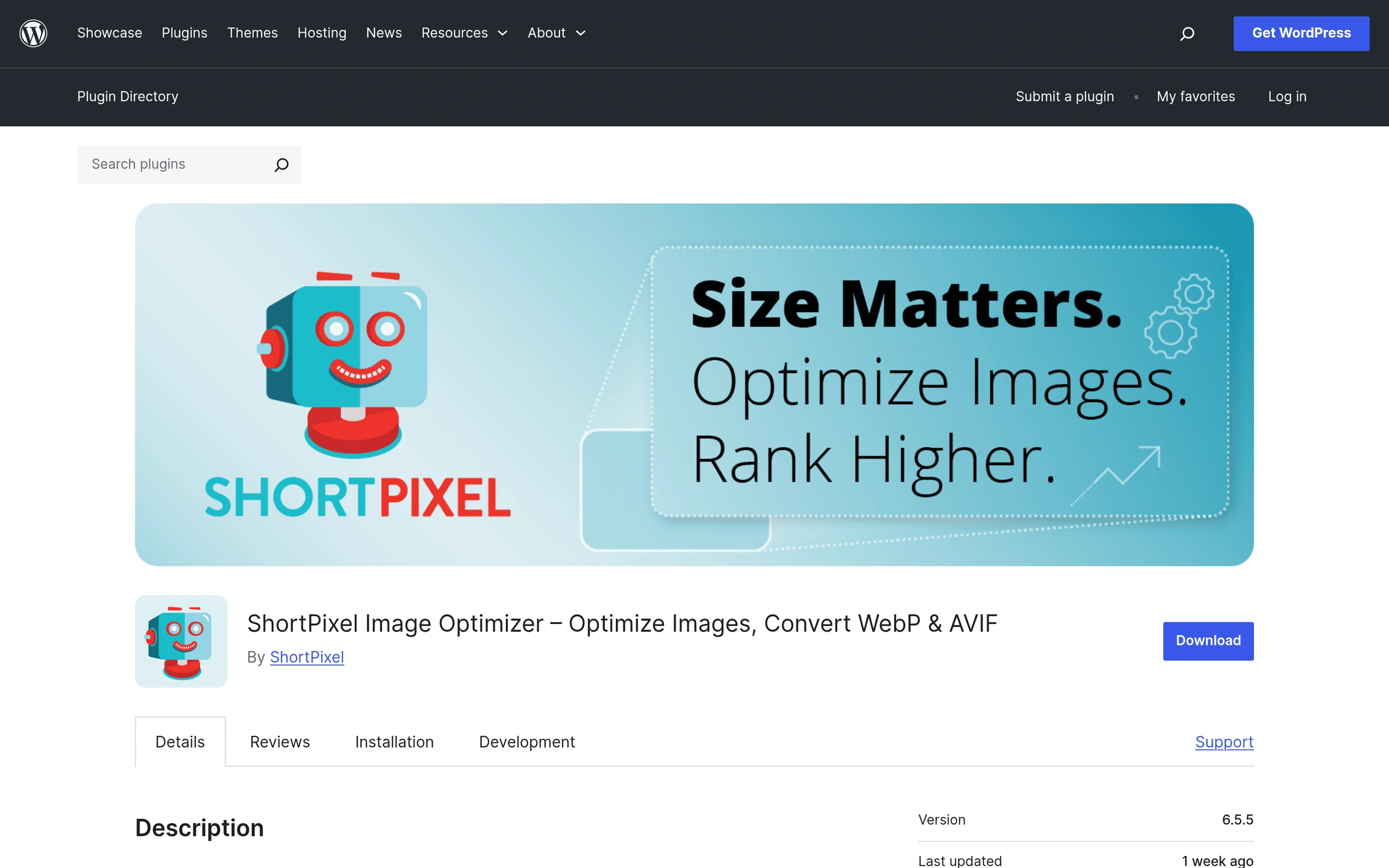
Task: Open the Resources menu label
Action: 455,33
